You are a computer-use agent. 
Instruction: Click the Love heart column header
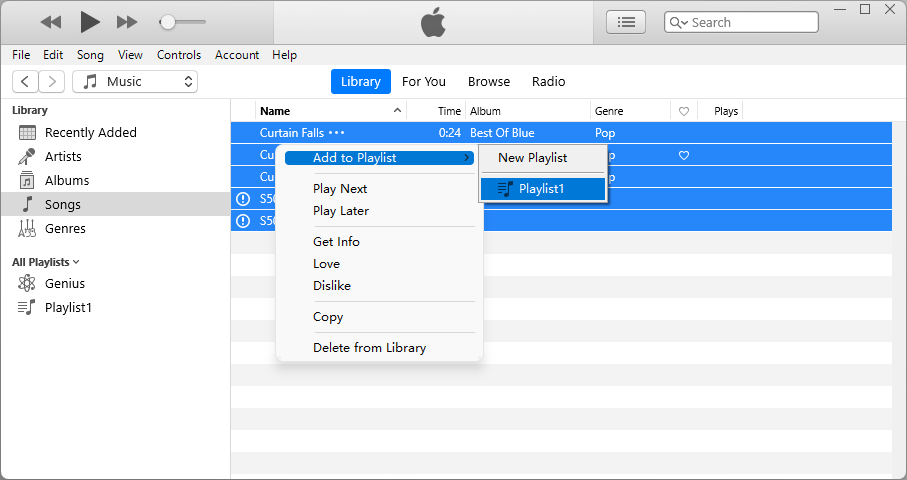[684, 111]
